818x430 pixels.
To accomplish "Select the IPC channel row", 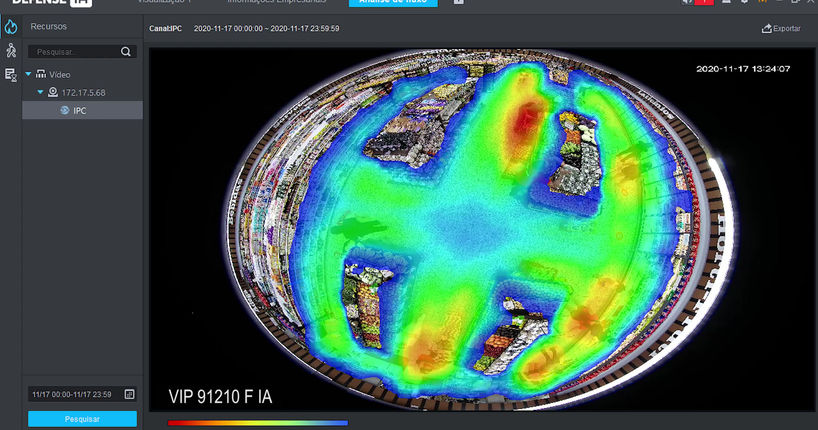I will pos(82,110).
